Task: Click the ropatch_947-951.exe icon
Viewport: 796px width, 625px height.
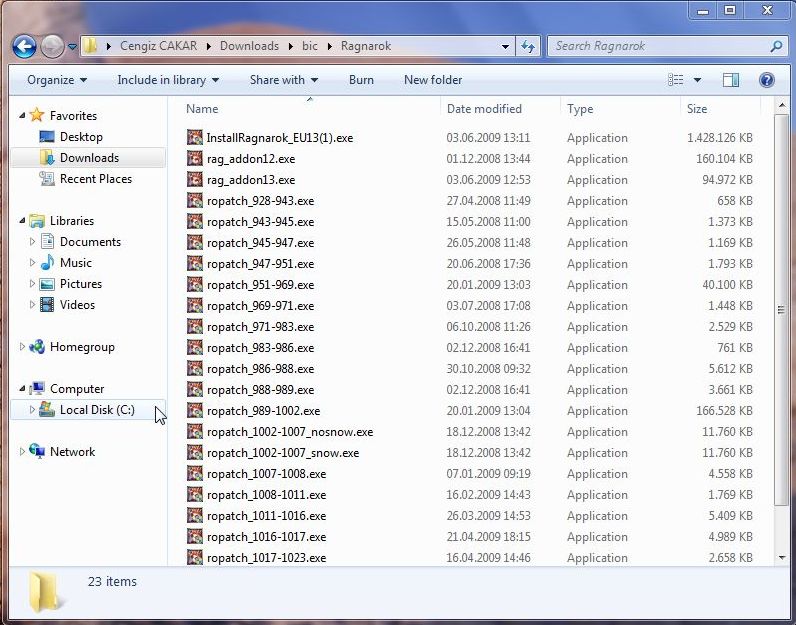Action: click(195, 264)
